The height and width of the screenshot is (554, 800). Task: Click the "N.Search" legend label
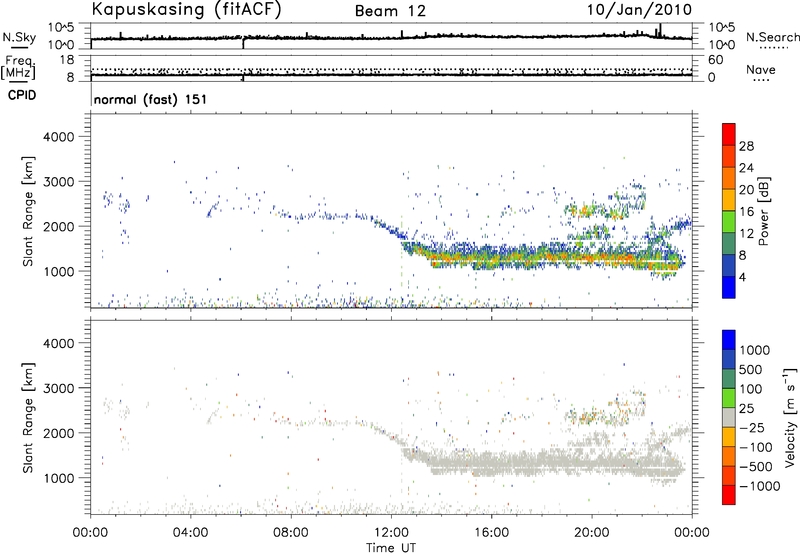pyautogui.click(x=772, y=37)
